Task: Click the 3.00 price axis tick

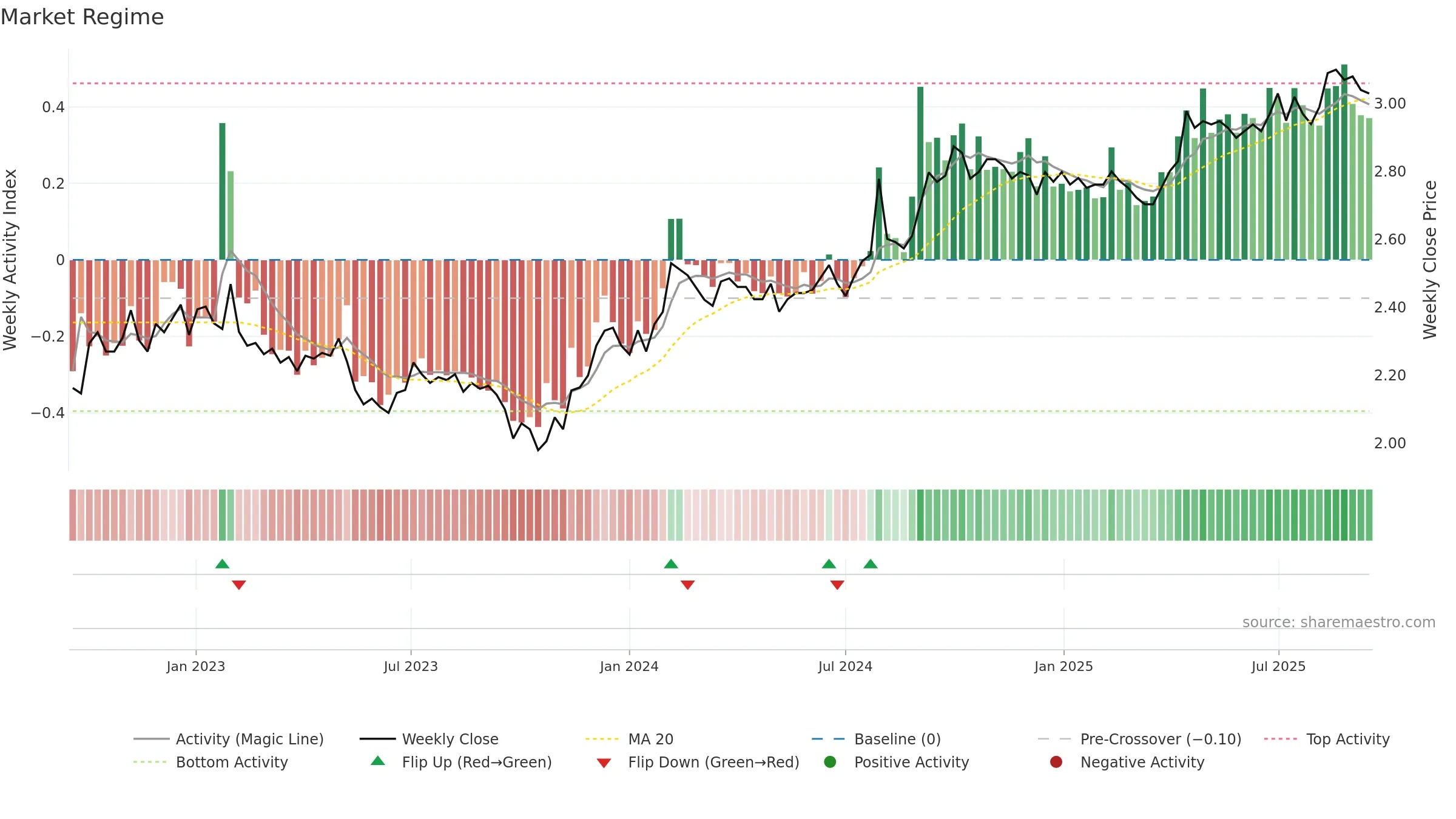Action: click(x=1390, y=104)
